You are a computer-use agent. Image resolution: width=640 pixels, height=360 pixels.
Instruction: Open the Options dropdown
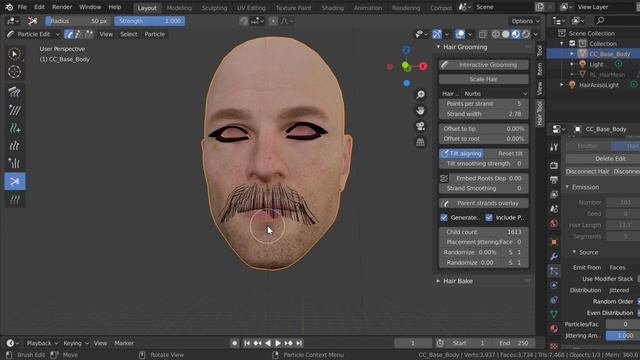click(525, 21)
